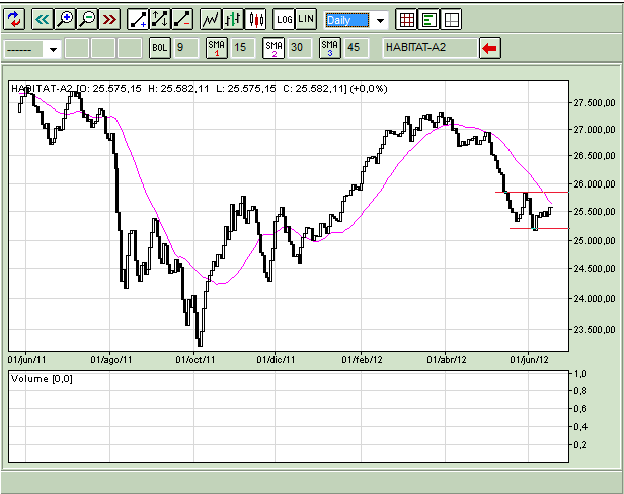The image size is (624, 494).
Task: Click the upper red horizontal resistance line
Action: pyautogui.click(x=531, y=193)
